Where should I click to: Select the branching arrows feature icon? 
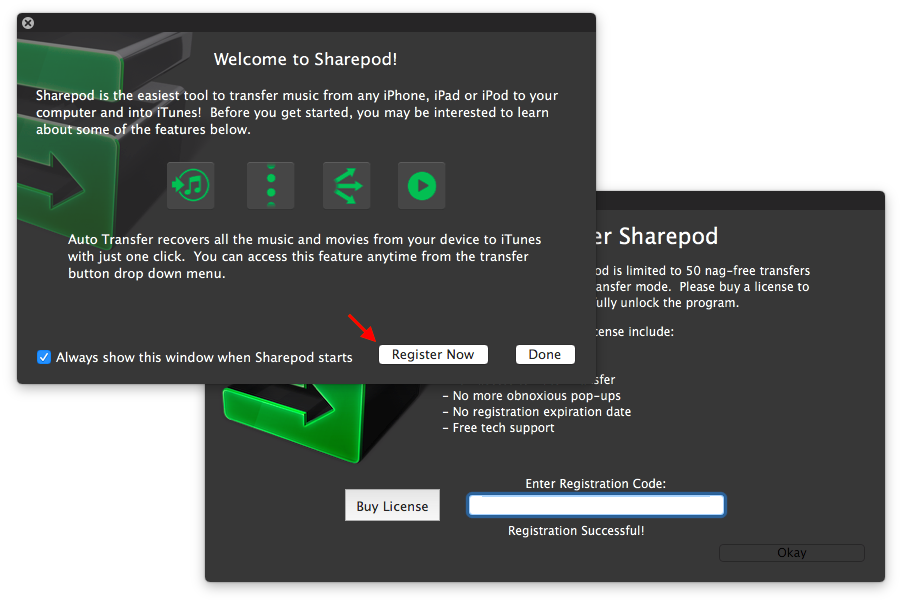click(x=347, y=185)
